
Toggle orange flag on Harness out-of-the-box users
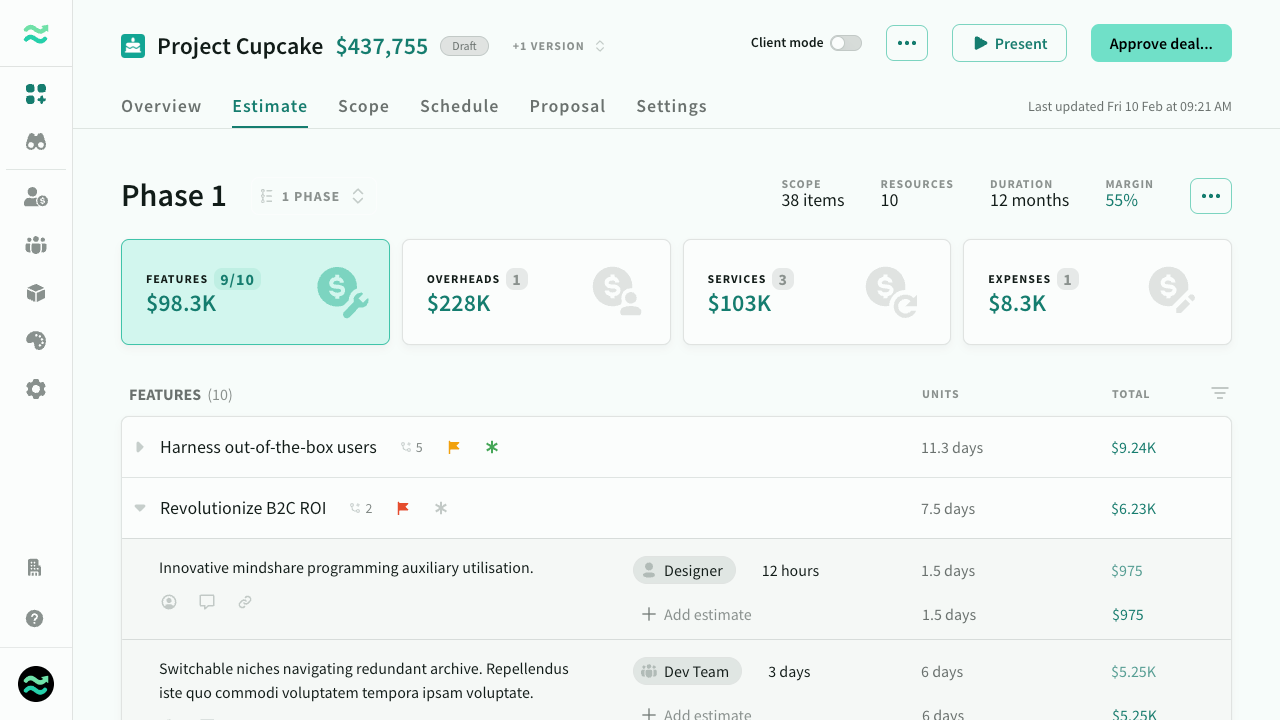454,448
